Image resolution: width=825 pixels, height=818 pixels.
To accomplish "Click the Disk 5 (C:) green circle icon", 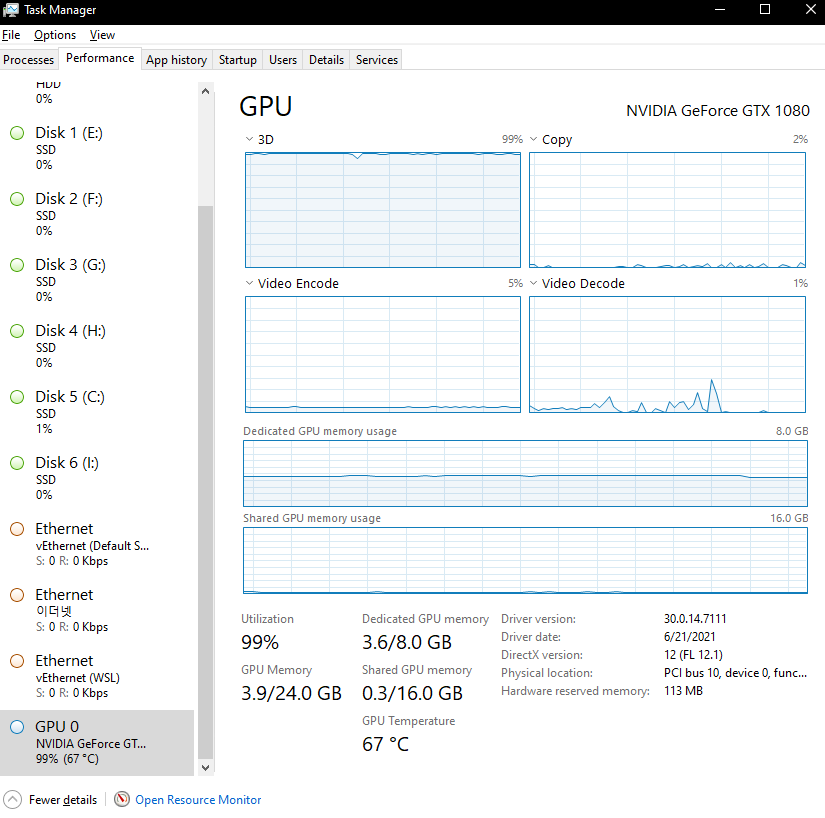I will click(x=17, y=397).
